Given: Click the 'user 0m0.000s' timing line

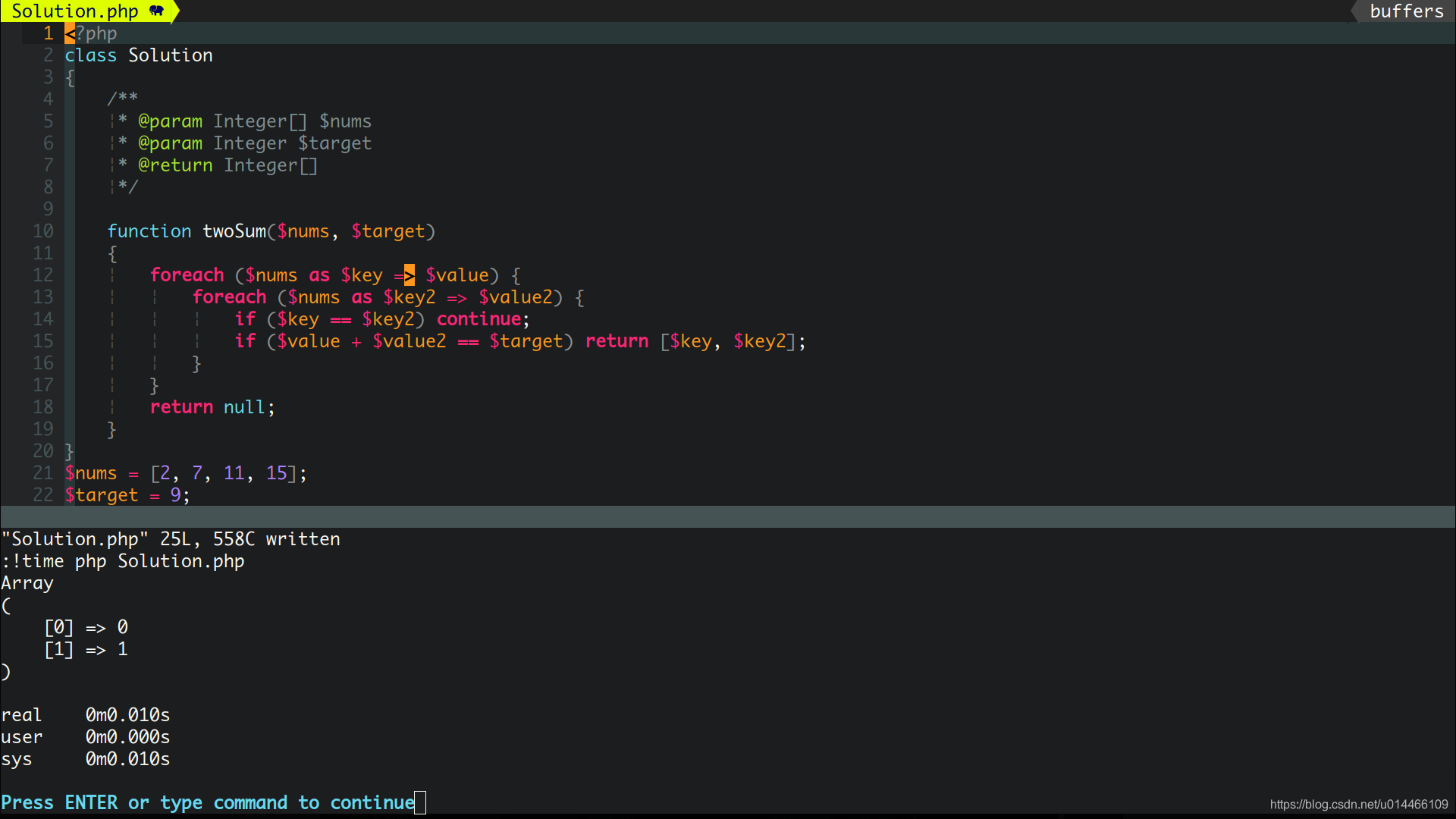Looking at the screenshot, I should tap(86, 737).
